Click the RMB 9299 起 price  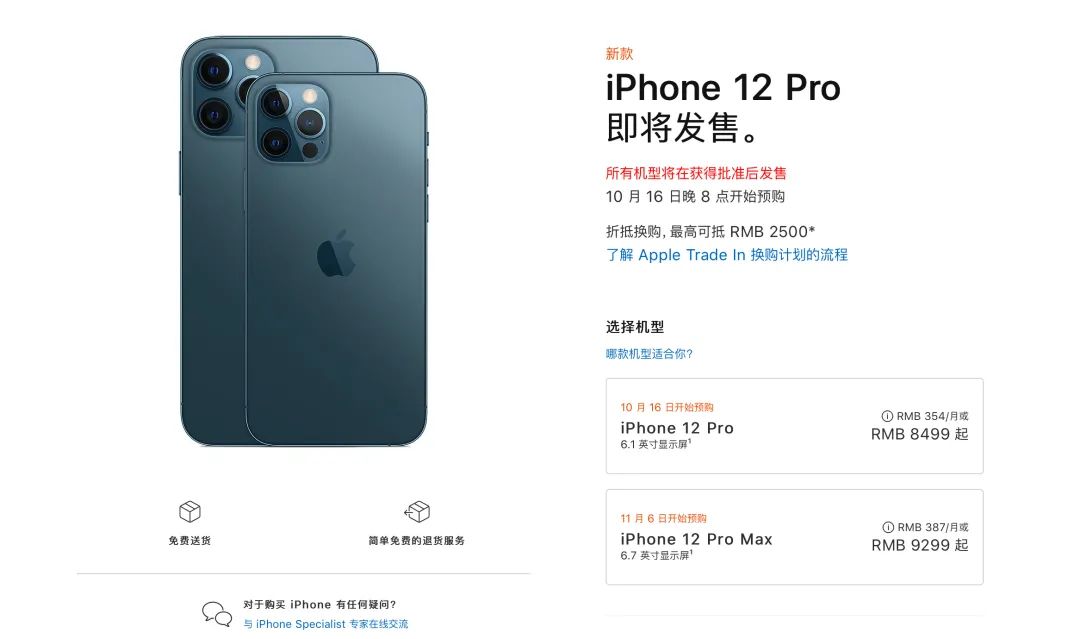(920, 545)
